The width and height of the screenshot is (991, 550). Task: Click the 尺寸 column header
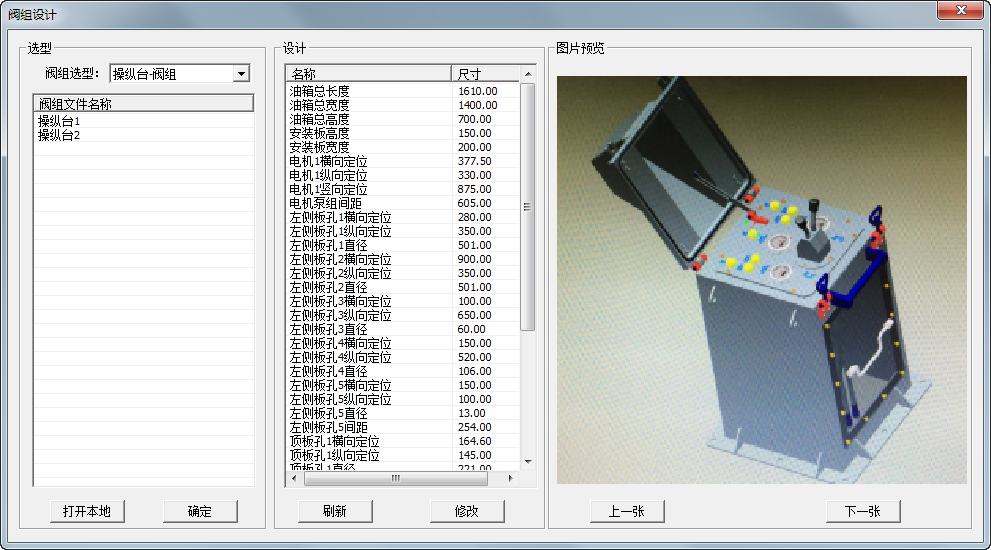(485, 73)
